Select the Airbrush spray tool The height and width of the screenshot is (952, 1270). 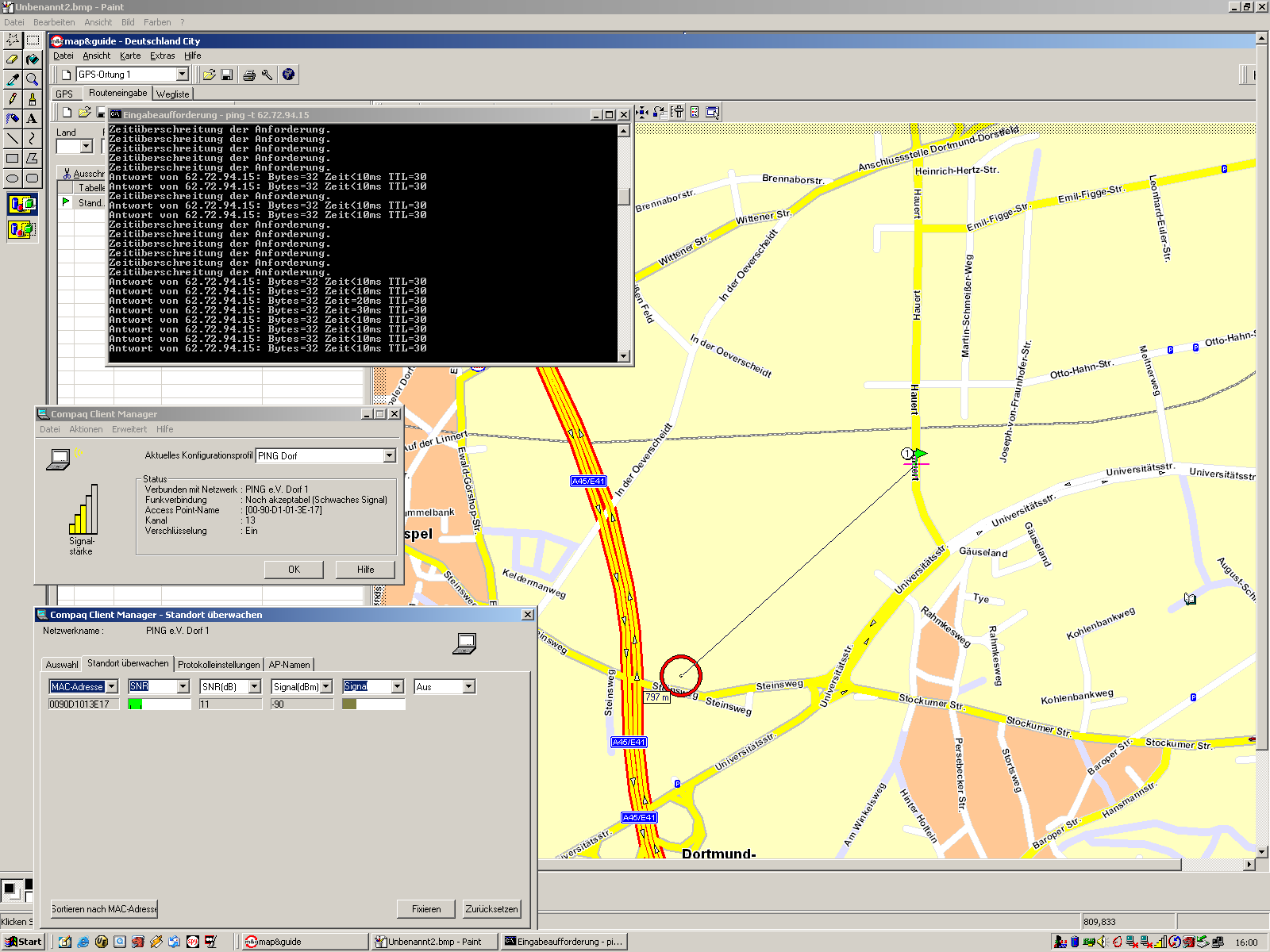pyautogui.click(x=13, y=119)
